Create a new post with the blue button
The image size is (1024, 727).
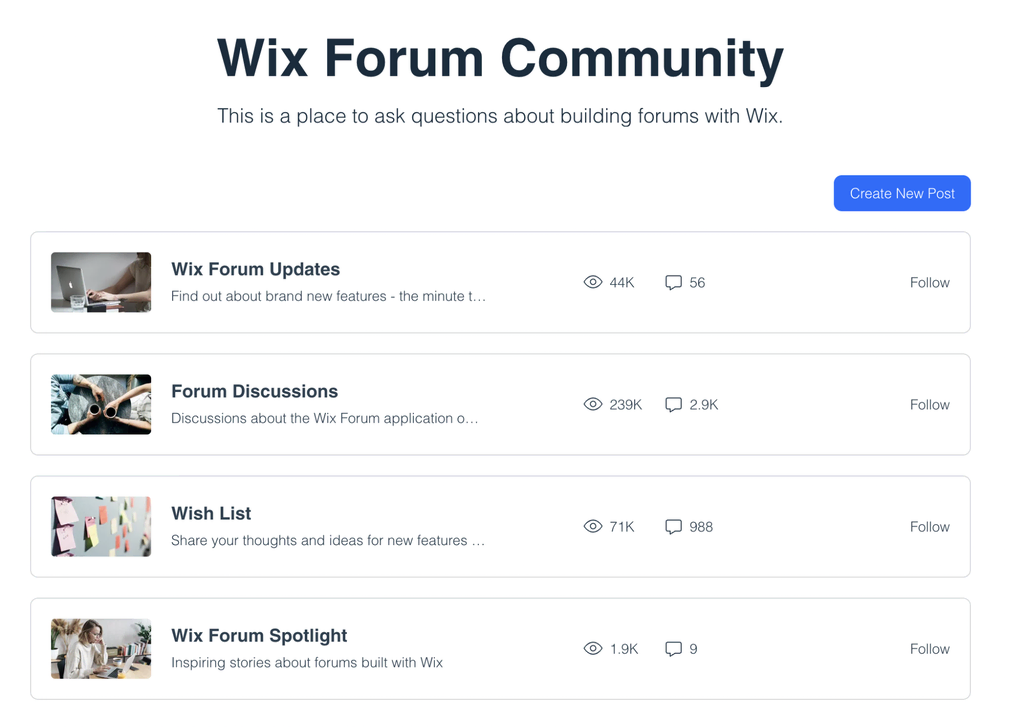pyautogui.click(x=902, y=193)
